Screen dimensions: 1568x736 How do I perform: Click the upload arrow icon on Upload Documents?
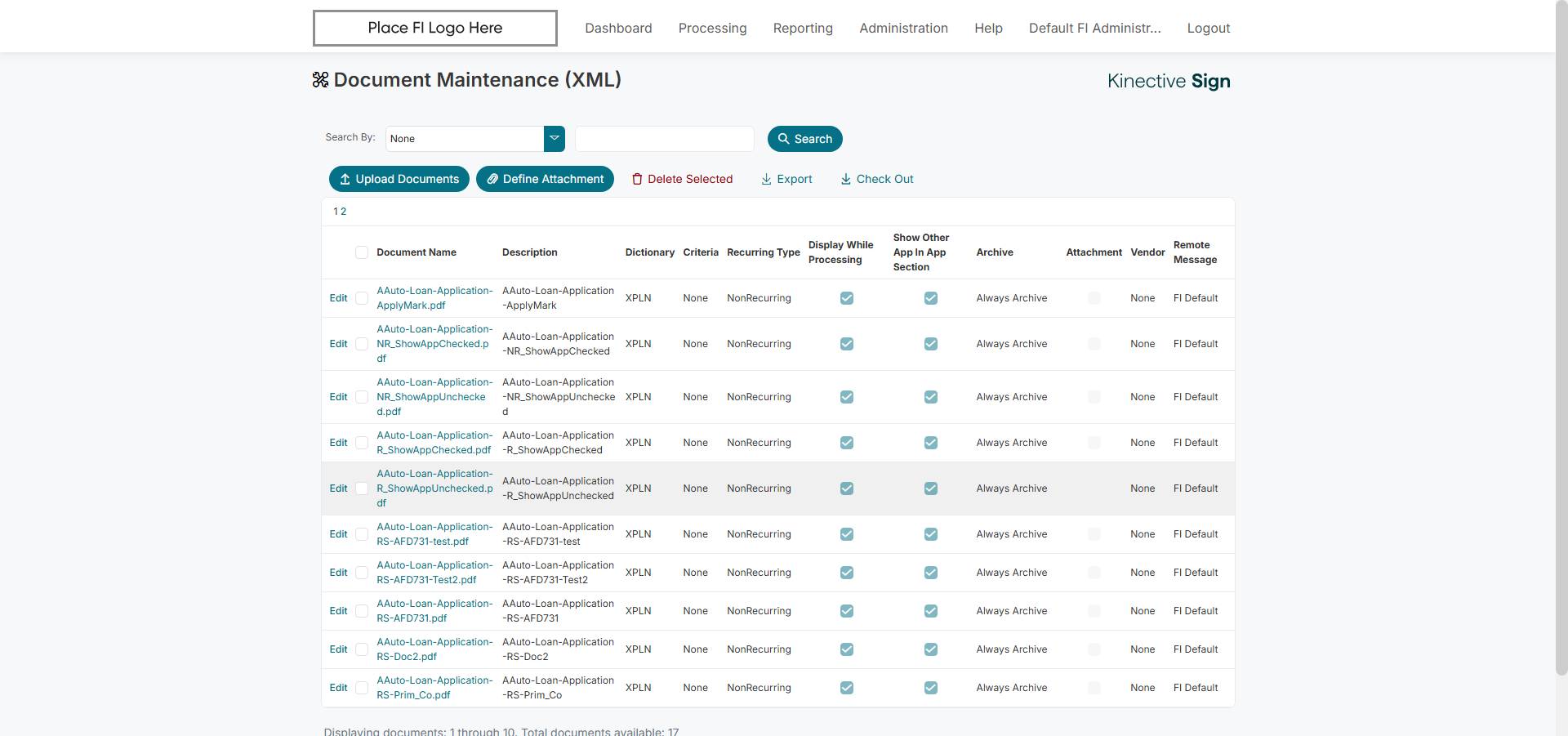[345, 179]
